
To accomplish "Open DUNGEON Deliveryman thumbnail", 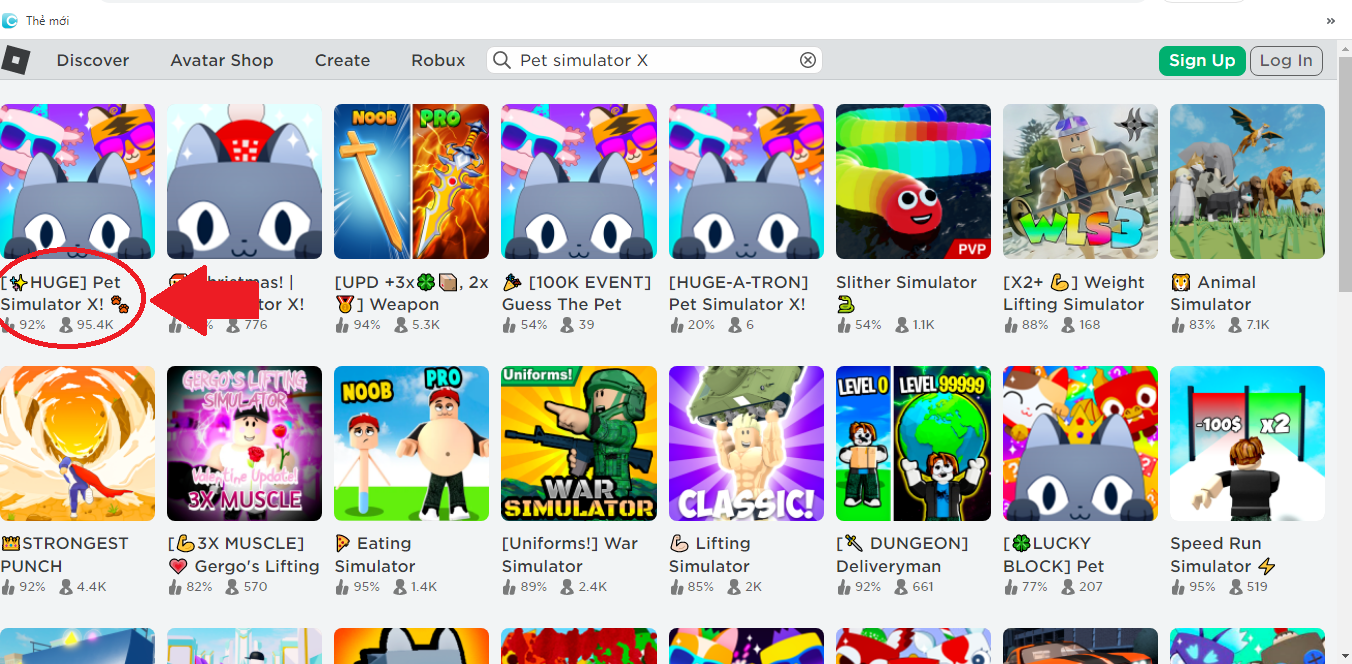I will point(913,443).
